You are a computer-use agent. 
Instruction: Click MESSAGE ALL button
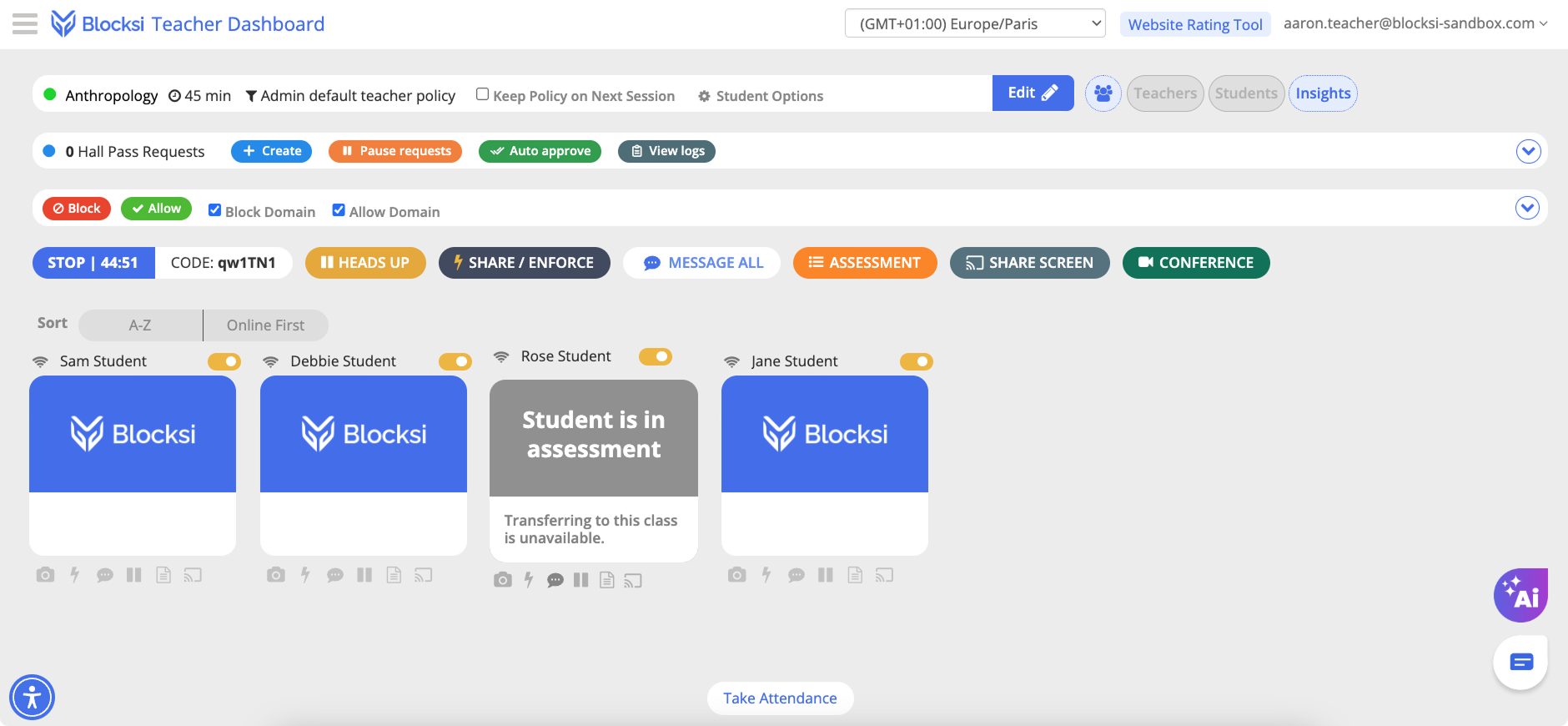pyautogui.click(x=702, y=263)
